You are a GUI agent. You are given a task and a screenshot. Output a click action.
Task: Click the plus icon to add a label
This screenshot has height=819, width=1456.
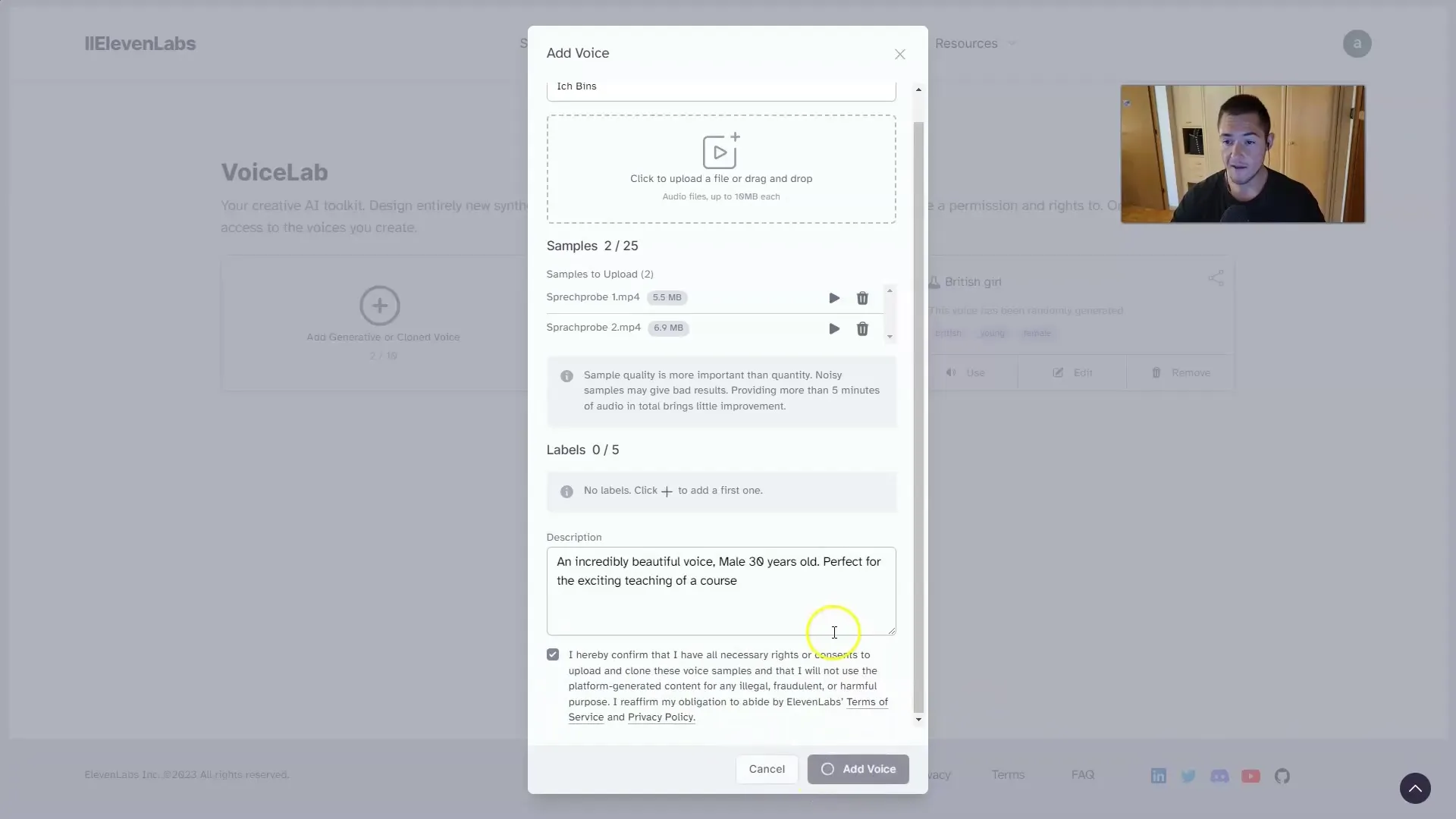(x=667, y=491)
